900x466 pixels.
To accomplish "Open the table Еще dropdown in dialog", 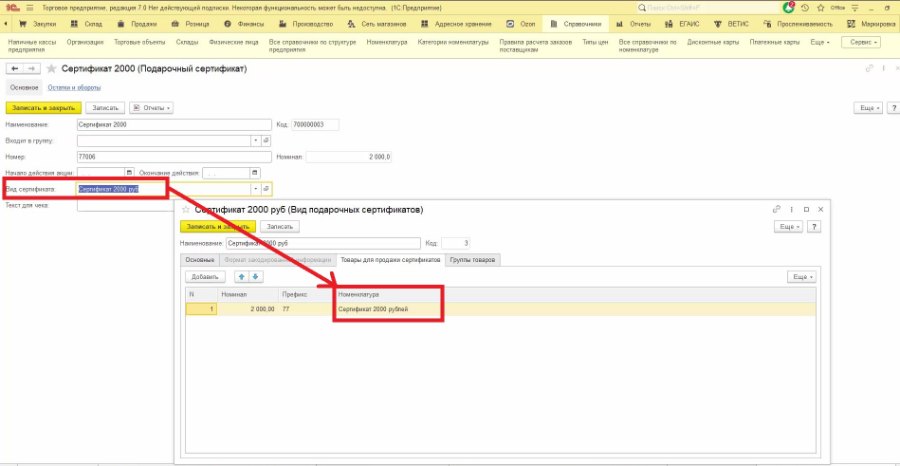I will tap(801, 277).
